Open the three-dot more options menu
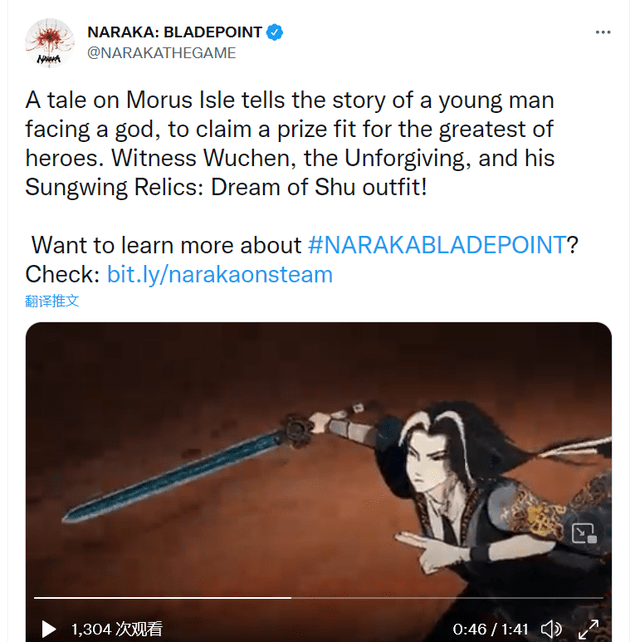The image size is (640, 642). click(x=603, y=32)
